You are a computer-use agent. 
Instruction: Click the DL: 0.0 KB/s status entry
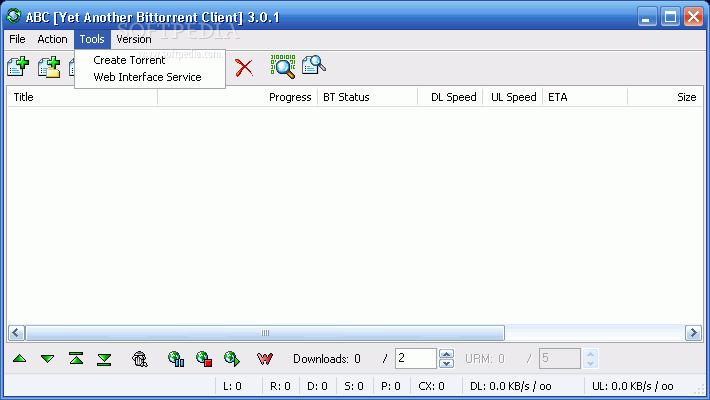coord(510,386)
